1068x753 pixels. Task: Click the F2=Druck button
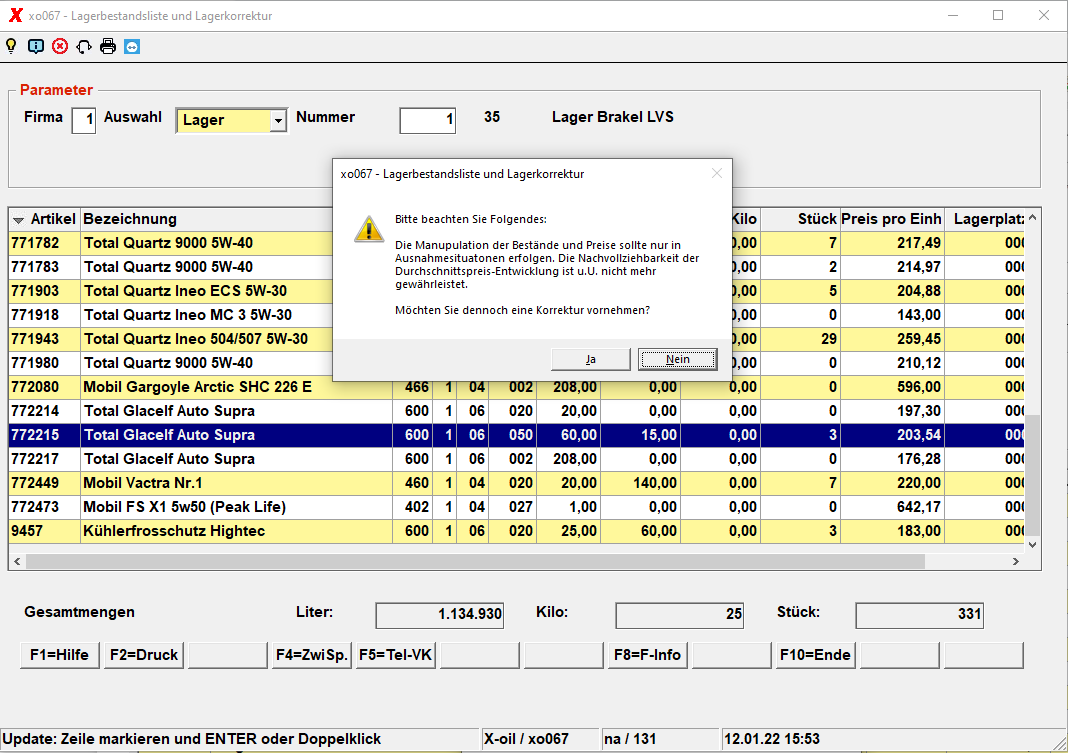coord(144,655)
